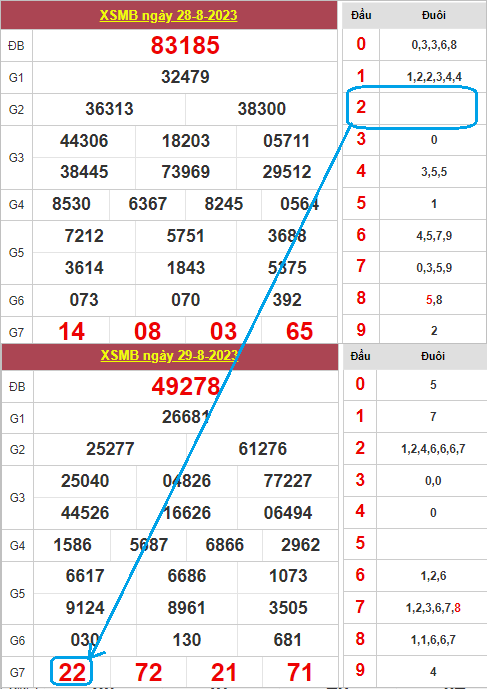Select special prize number 83185
Screen dimensions: 487x689
[185, 45]
